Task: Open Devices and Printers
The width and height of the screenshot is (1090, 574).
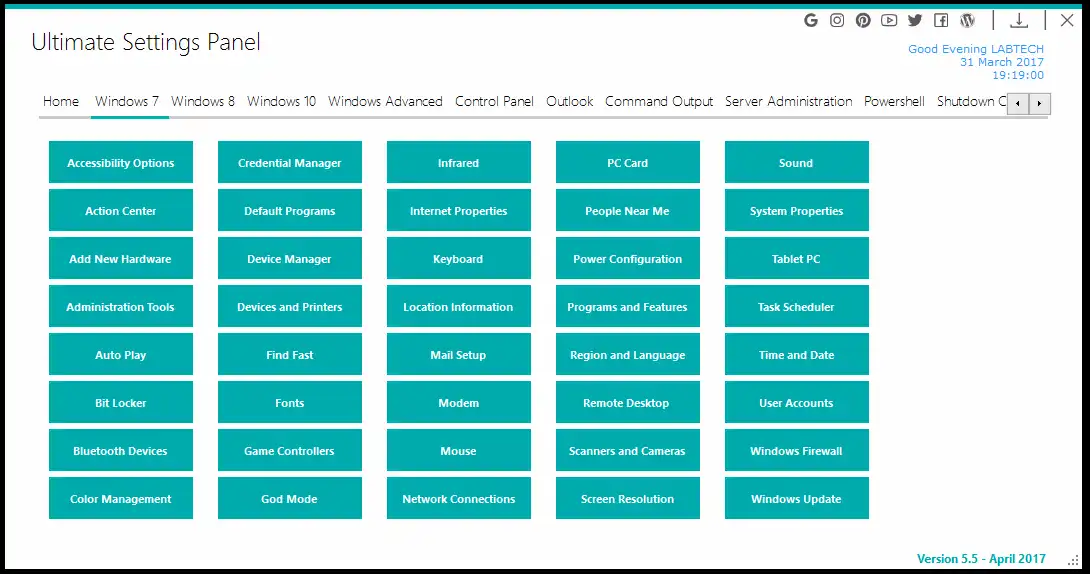Action: click(290, 306)
